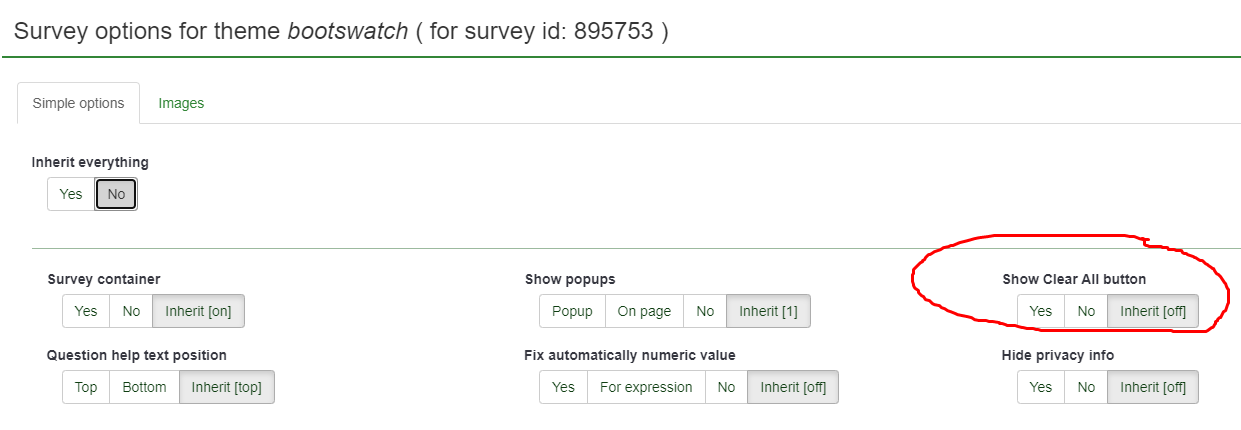This screenshot has width=1241, height=430.
Task: Disable Survey container with No
Action: (131, 311)
